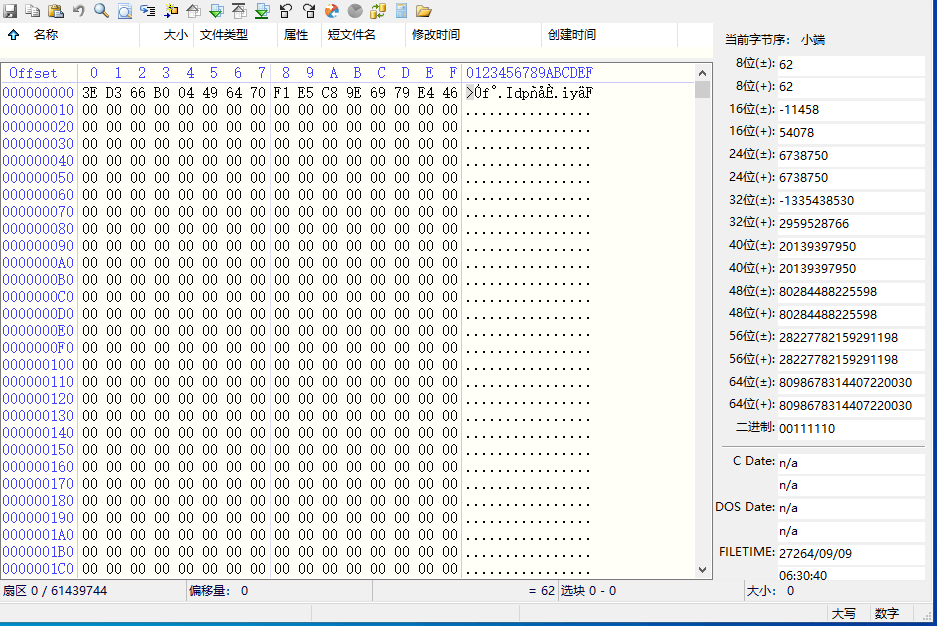The width and height of the screenshot is (937, 626).
Task: Click the Paste clipboard icon
Action: (x=56, y=11)
